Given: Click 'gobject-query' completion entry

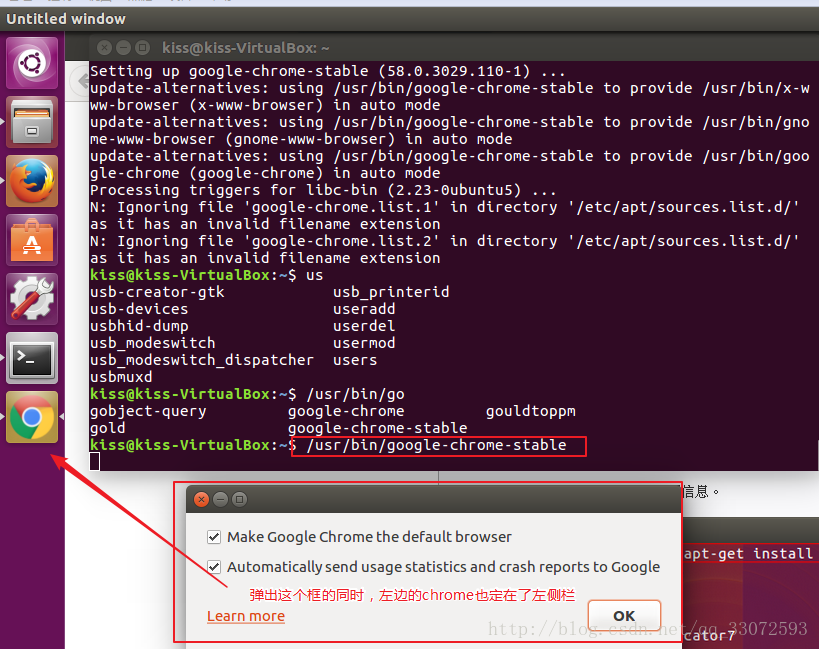Looking at the screenshot, I should click(148, 411).
